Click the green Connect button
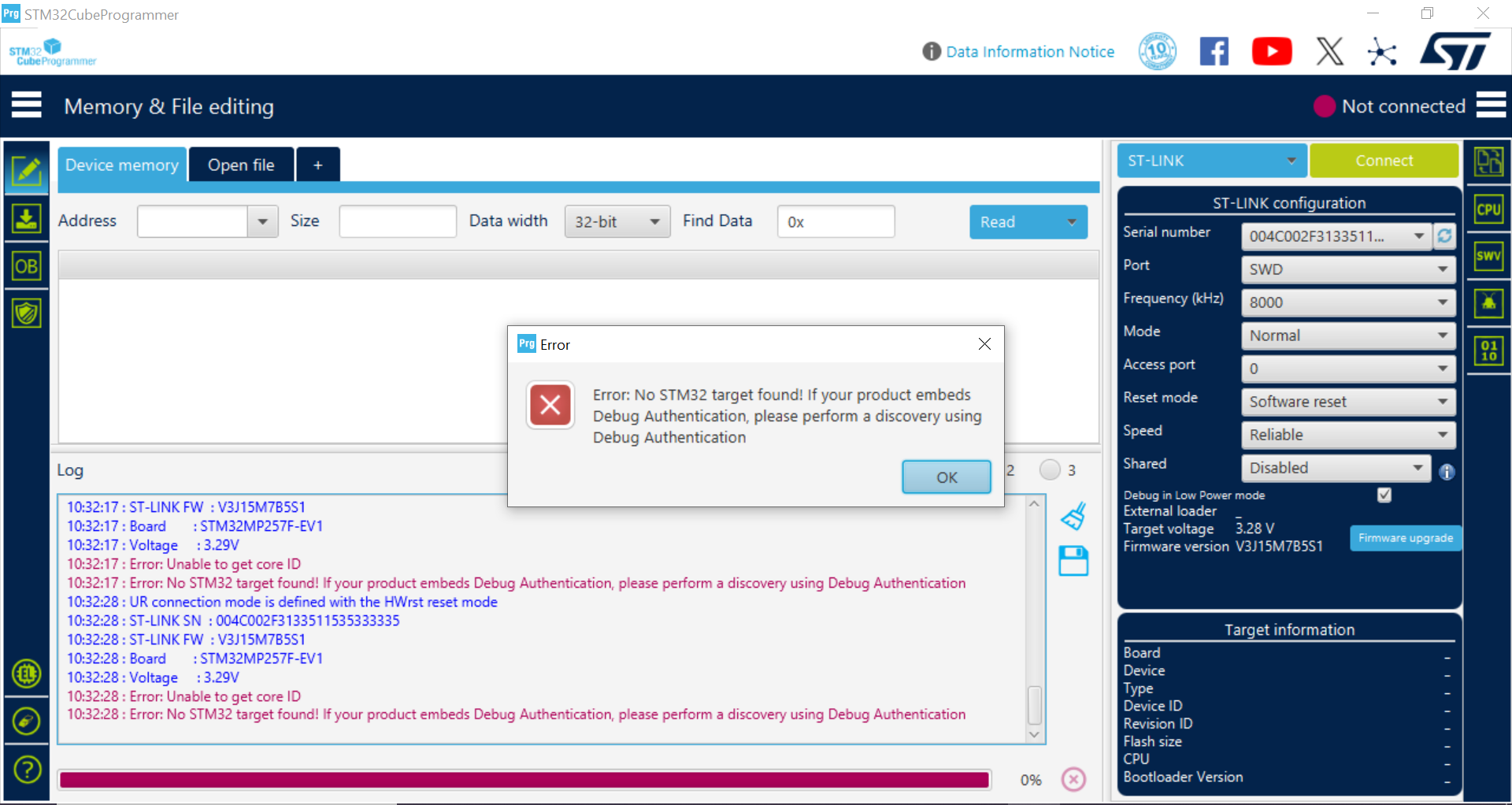 coord(1384,160)
